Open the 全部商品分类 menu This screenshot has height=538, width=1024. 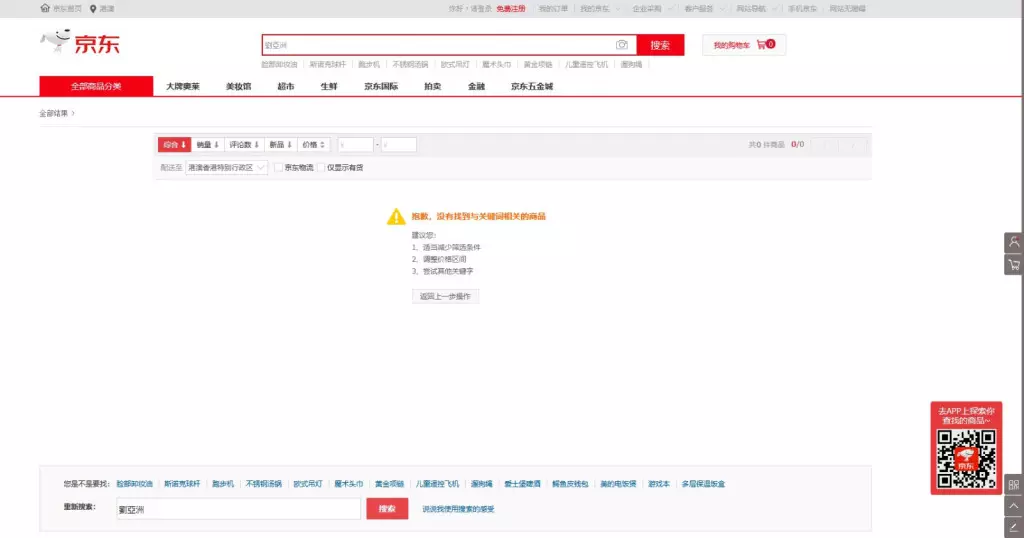click(x=96, y=86)
